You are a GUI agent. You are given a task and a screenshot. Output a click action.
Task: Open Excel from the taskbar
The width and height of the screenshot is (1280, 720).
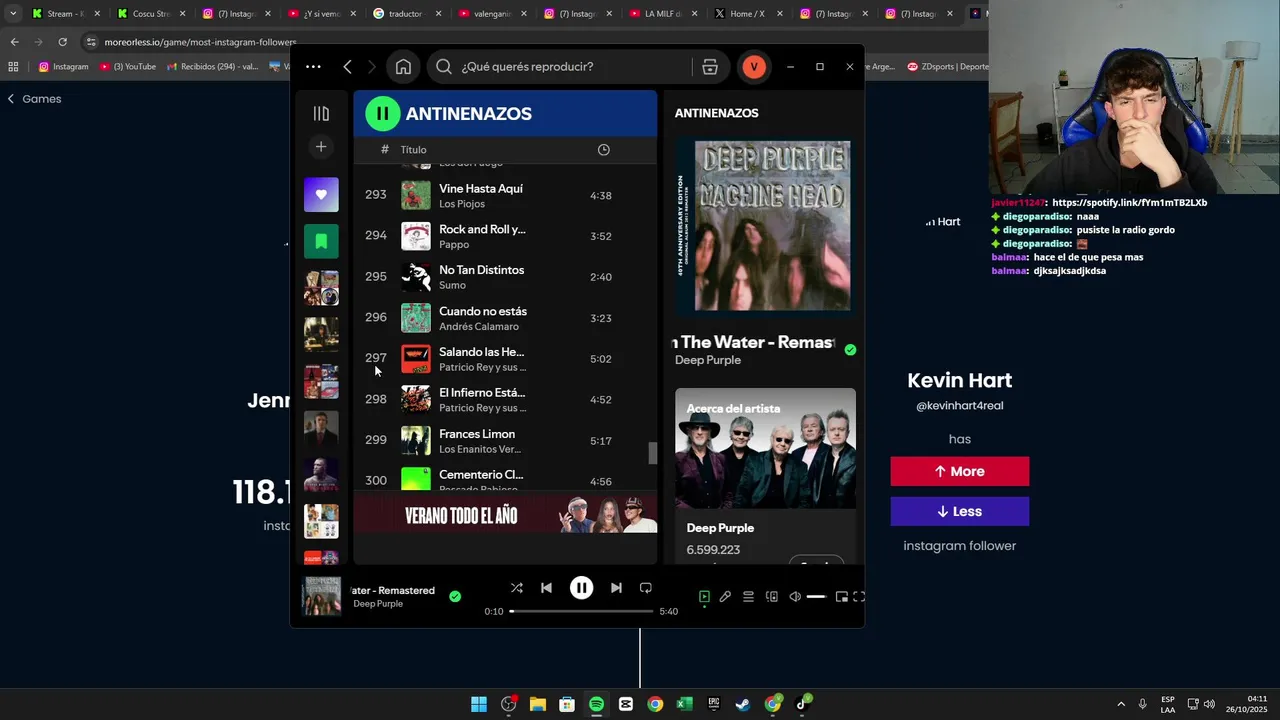pos(684,704)
